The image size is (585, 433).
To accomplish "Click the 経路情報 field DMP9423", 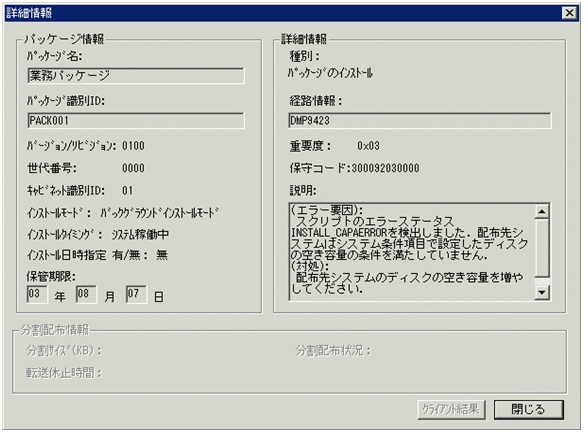I will point(420,120).
